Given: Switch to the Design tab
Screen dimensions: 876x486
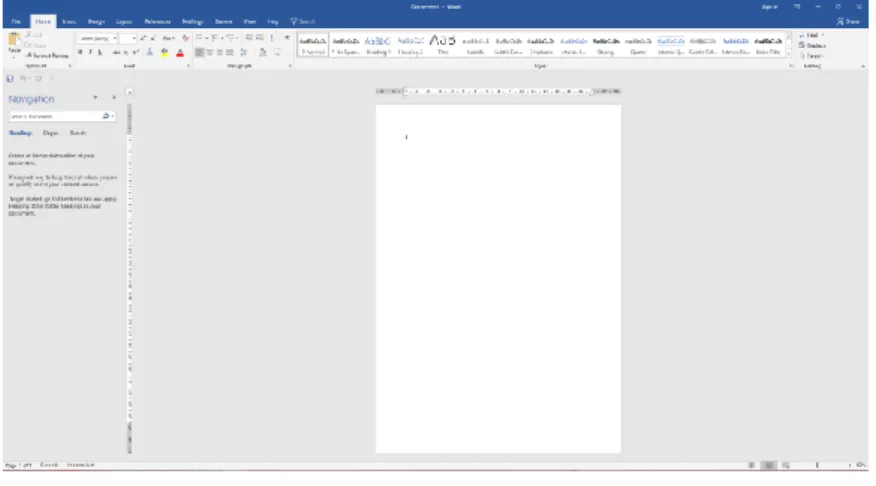Looking at the screenshot, I should [x=96, y=21].
